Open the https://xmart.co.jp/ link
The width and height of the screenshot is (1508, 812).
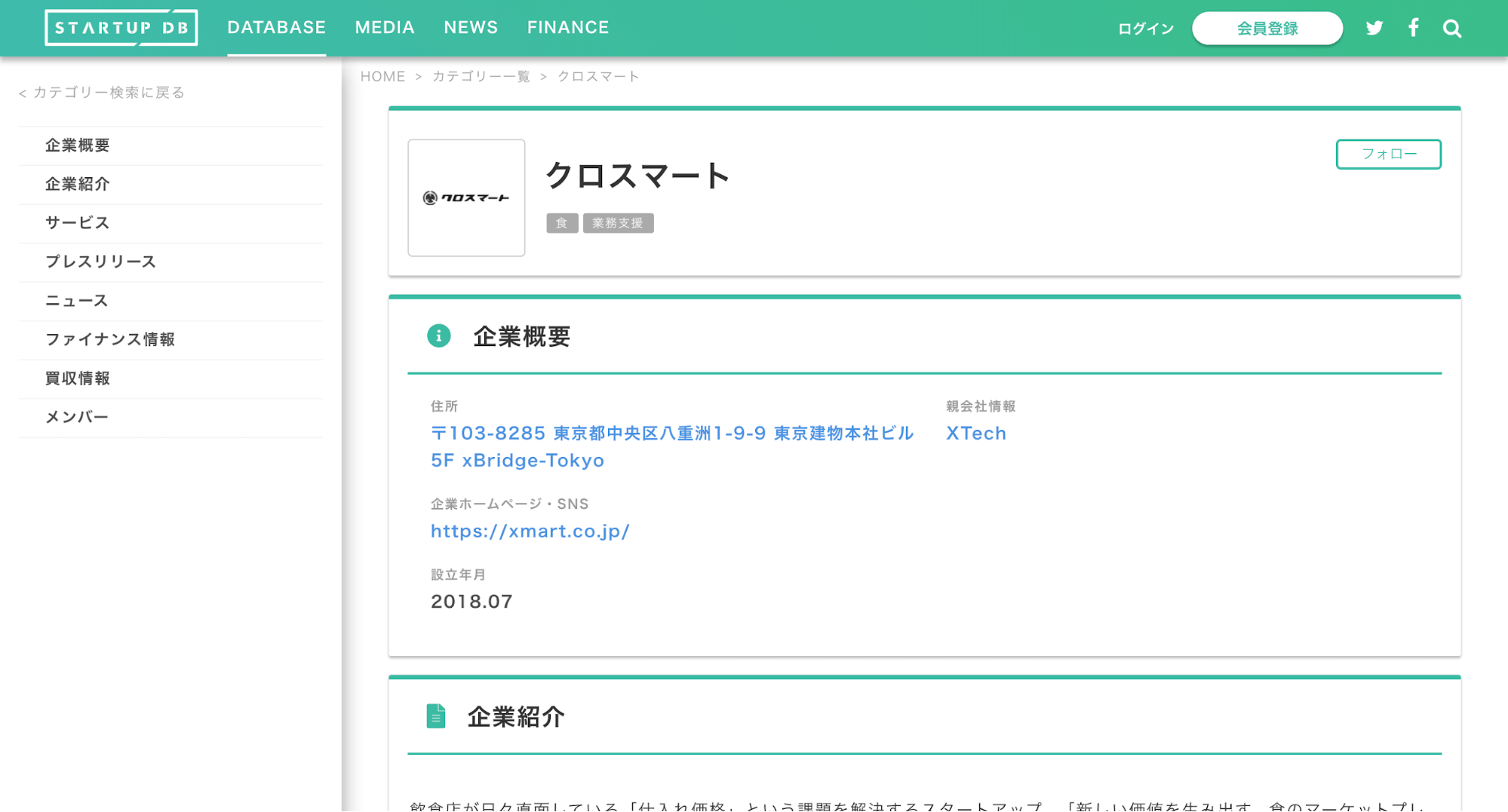530,531
